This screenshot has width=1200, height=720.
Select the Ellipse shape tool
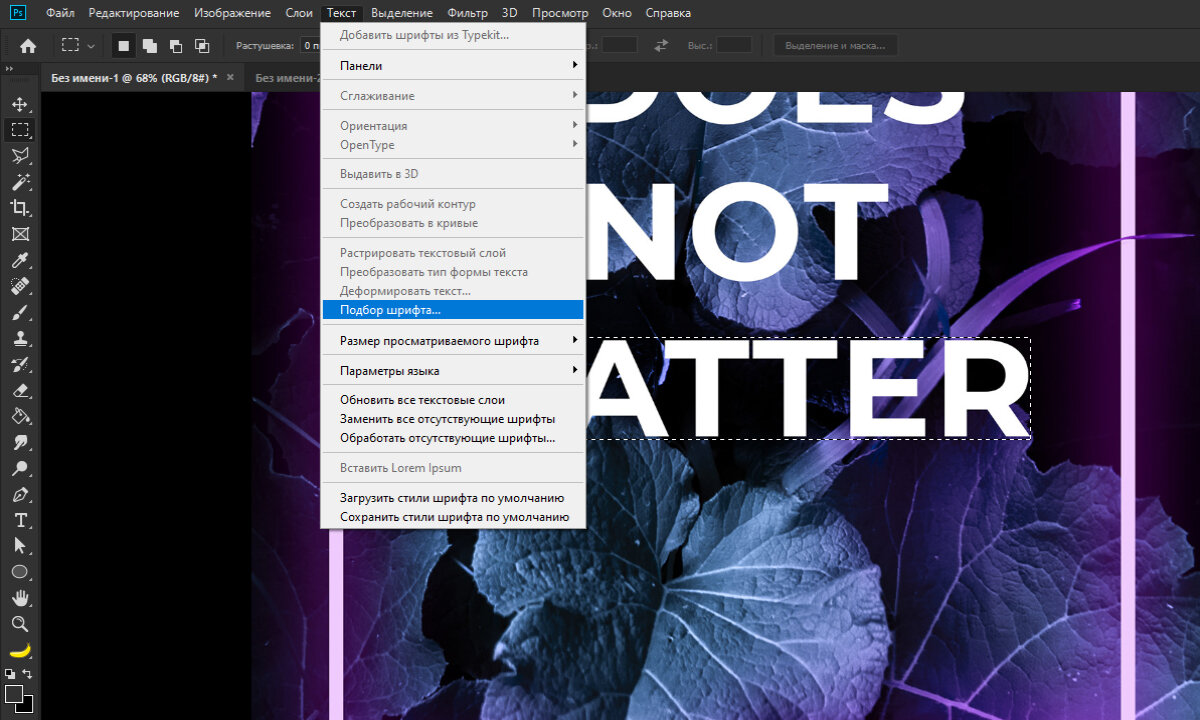point(19,572)
